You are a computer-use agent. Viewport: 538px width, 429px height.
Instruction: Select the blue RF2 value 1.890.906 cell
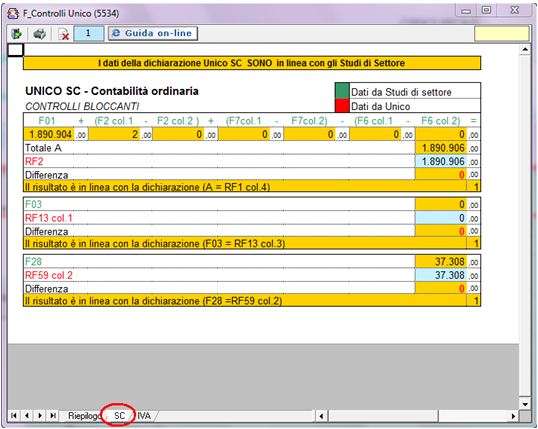click(441, 161)
